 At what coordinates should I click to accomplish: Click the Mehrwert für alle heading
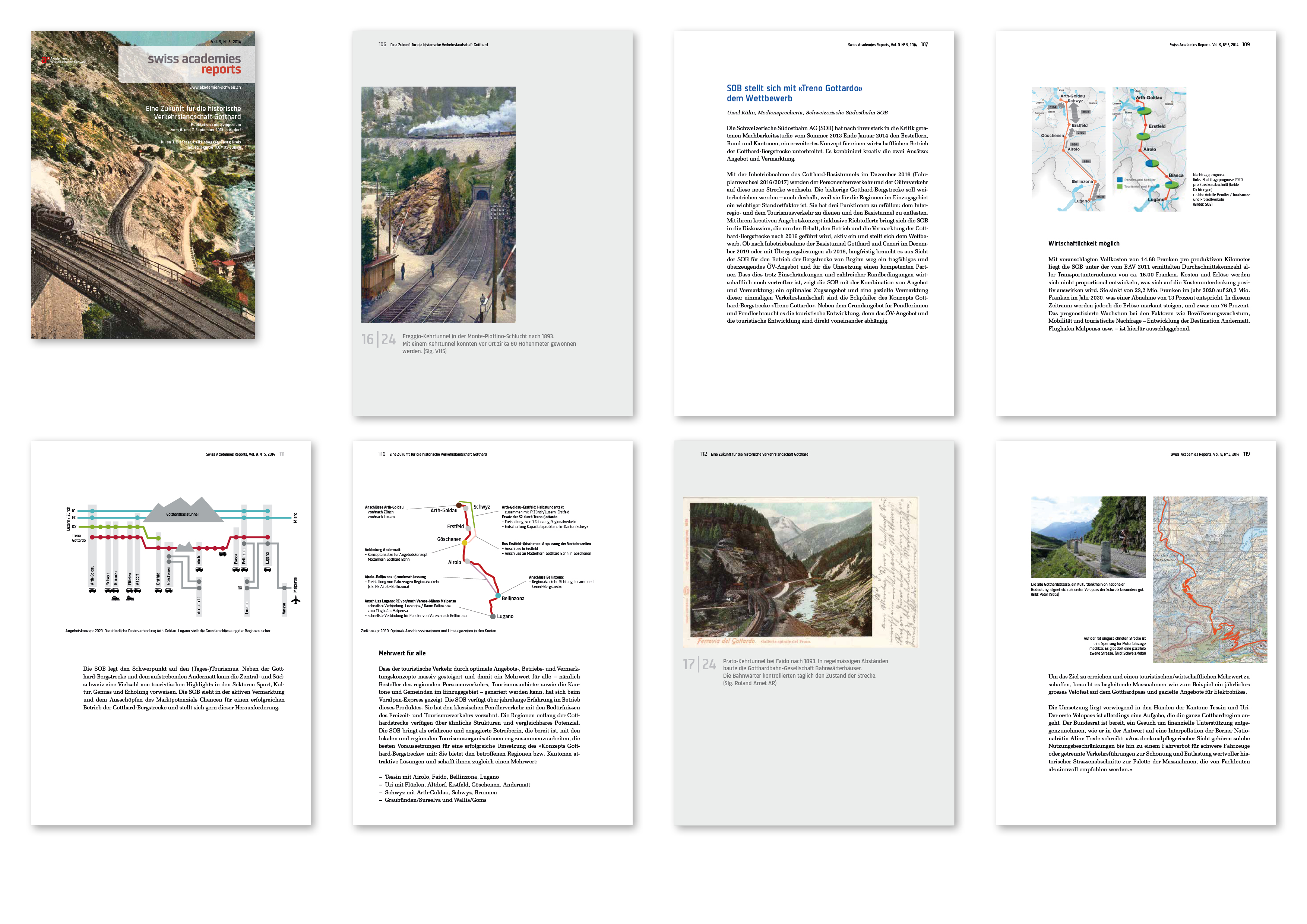pyautogui.click(x=402, y=654)
